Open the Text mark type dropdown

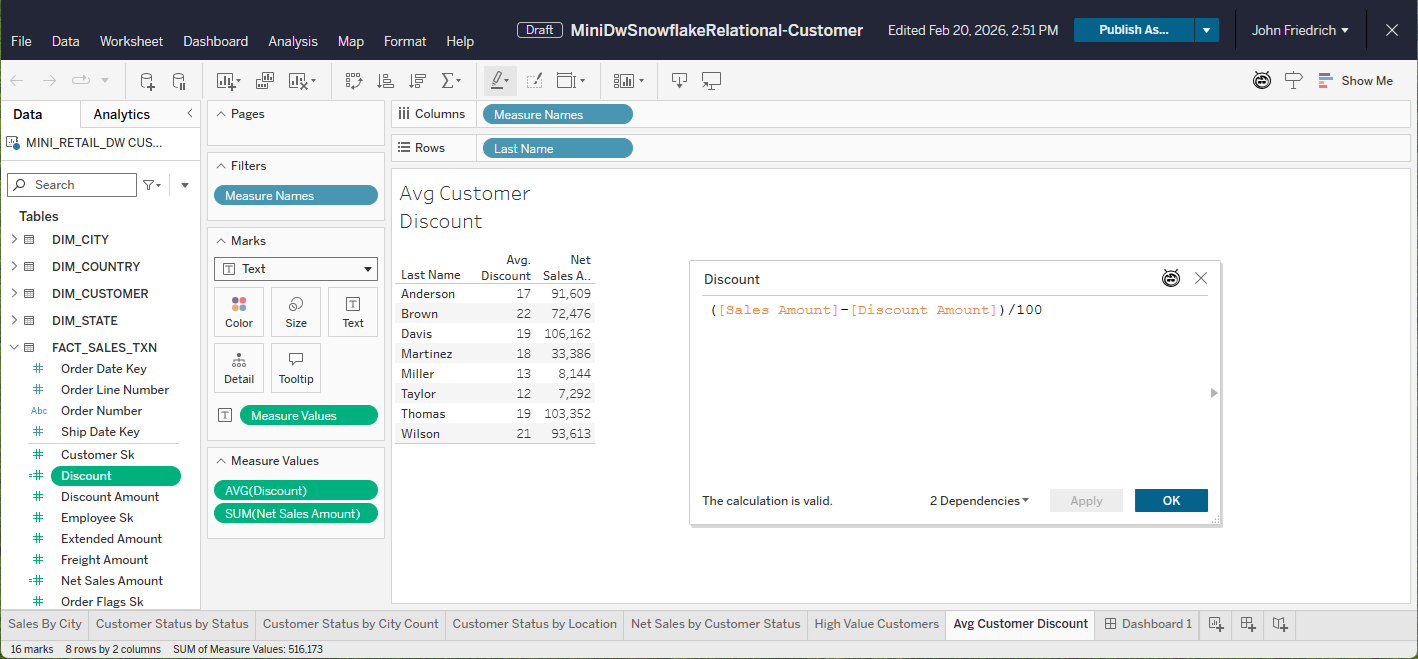tap(296, 269)
